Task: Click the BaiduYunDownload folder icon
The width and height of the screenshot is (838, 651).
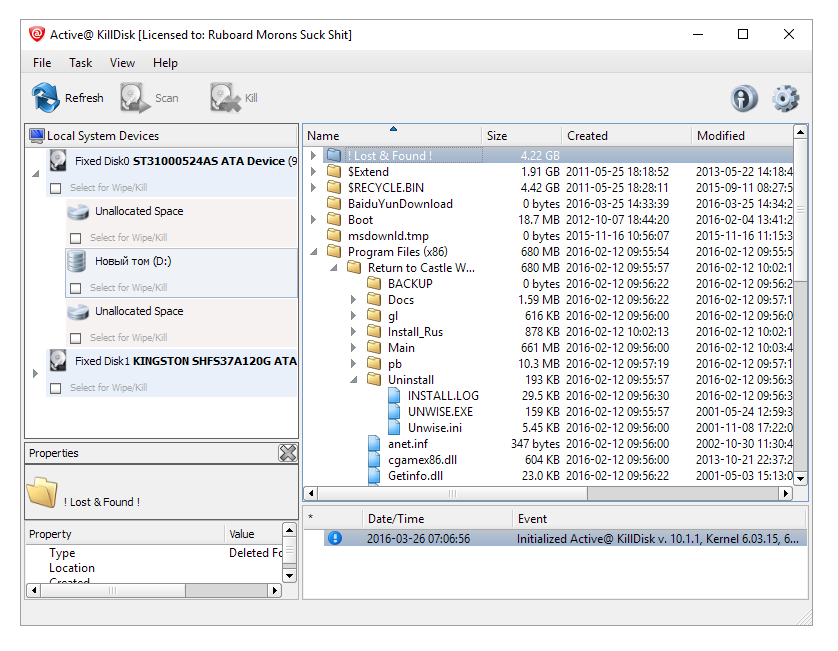Action: [x=334, y=203]
